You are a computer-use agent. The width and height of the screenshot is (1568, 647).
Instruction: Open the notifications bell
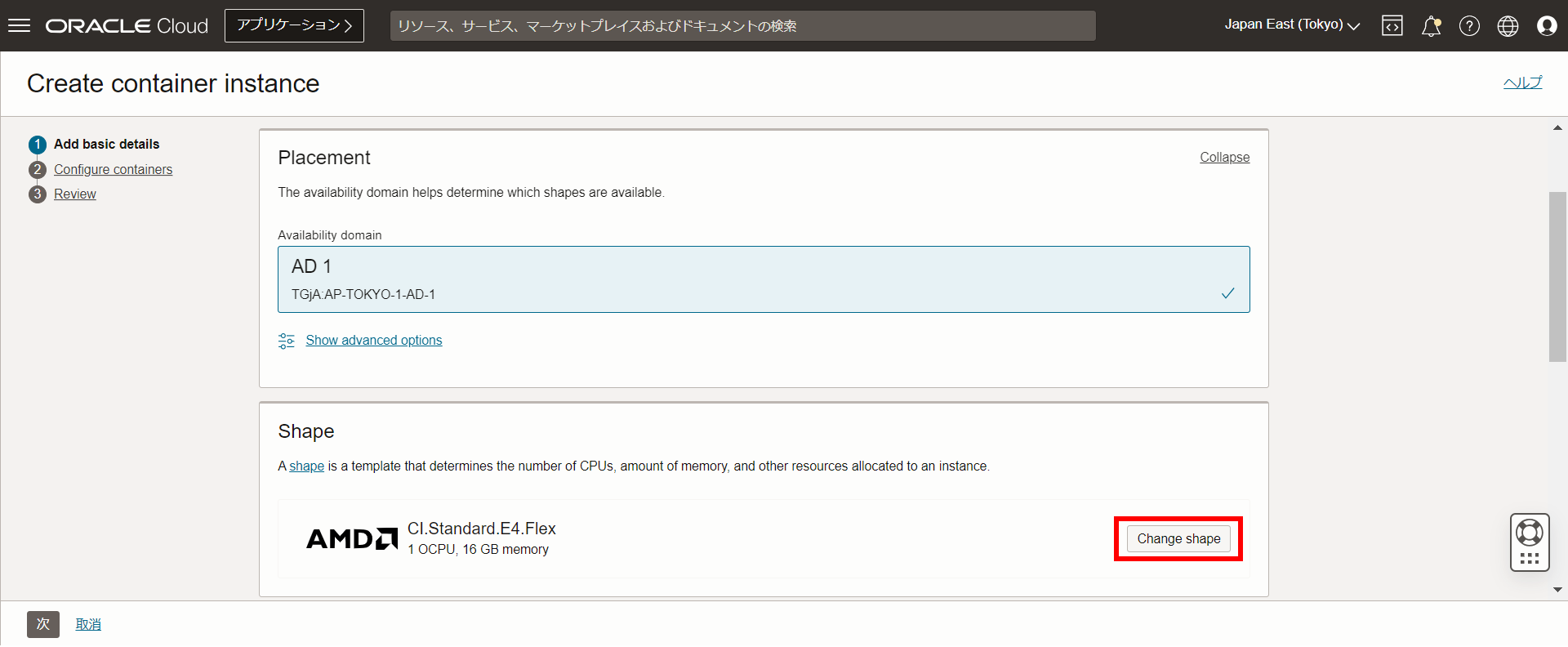1431,26
